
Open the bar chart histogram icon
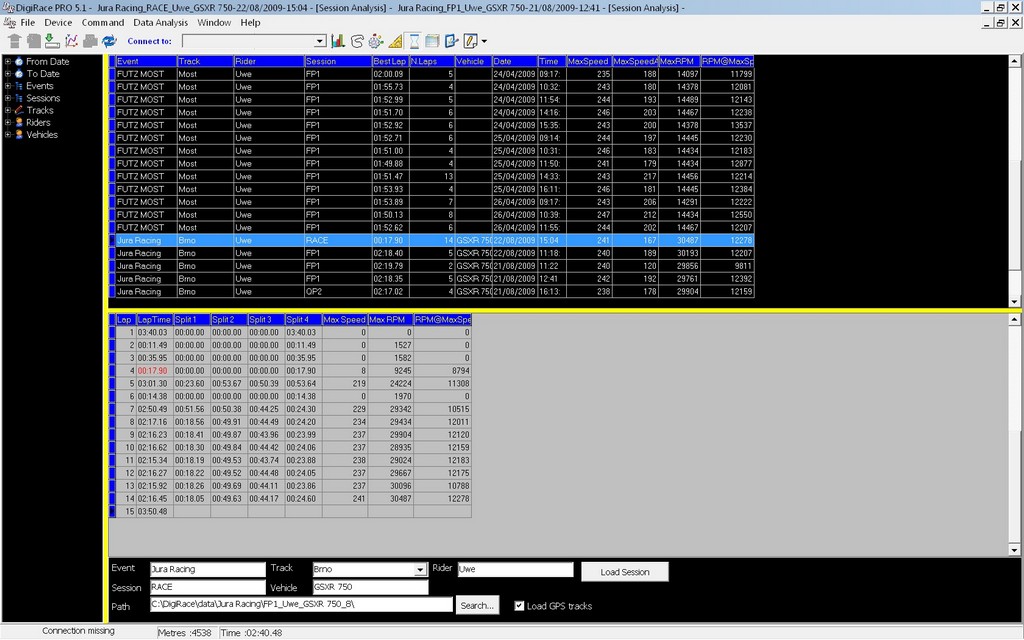(338, 41)
